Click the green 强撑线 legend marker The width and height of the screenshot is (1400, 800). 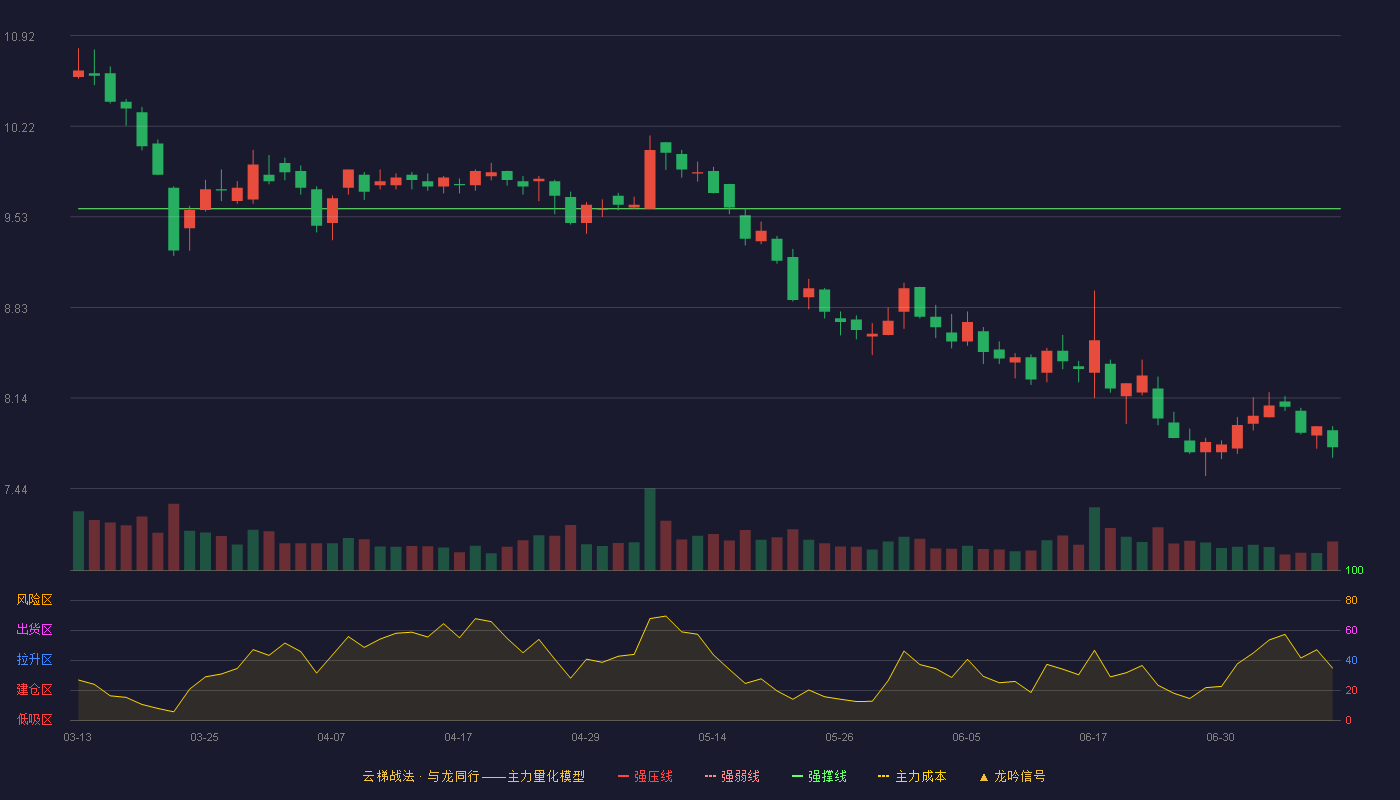(798, 776)
